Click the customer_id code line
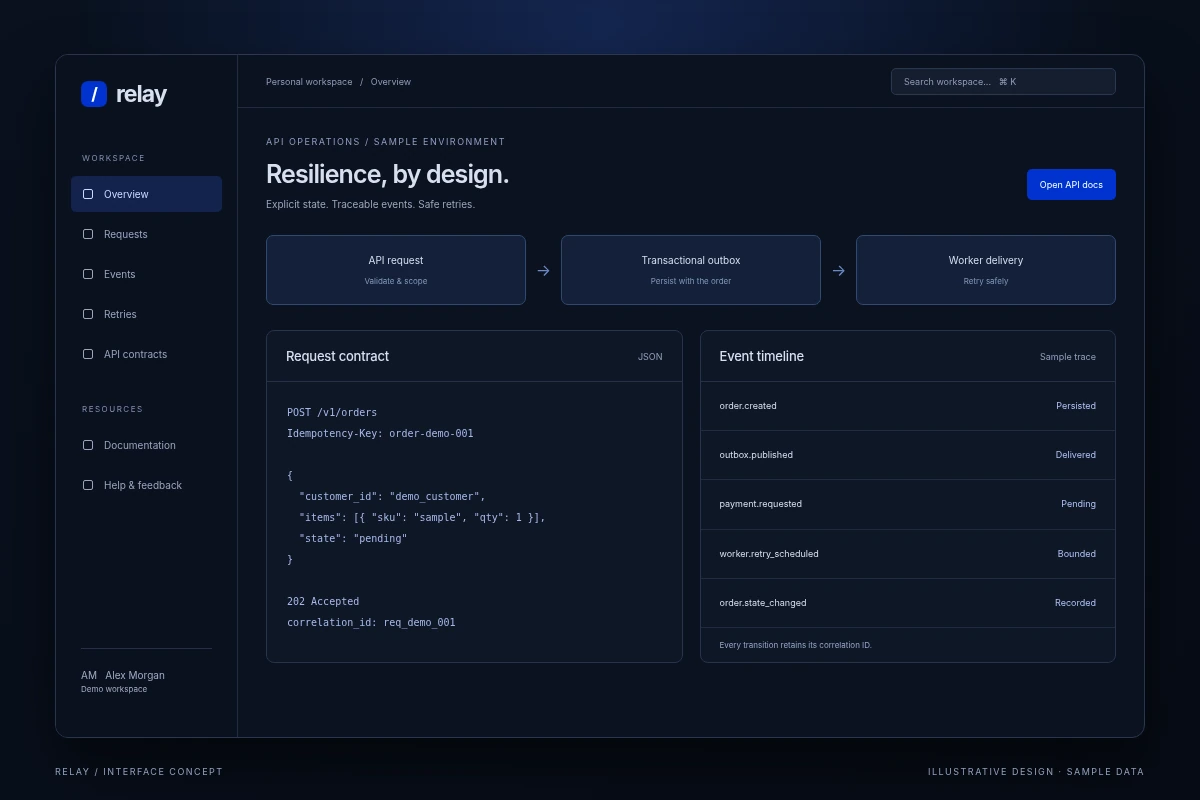The height and width of the screenshot is (800, 1200). pyautogui.click(x=392, y=497)
